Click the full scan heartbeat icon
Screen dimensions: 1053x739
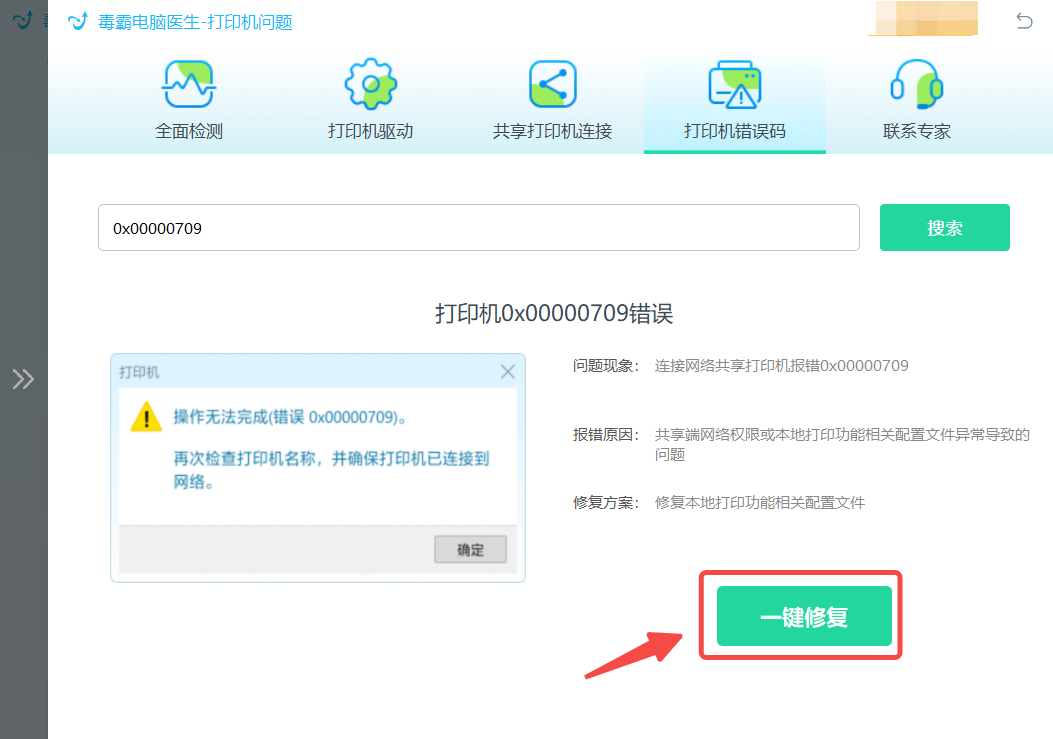click(x=189, y=84)
